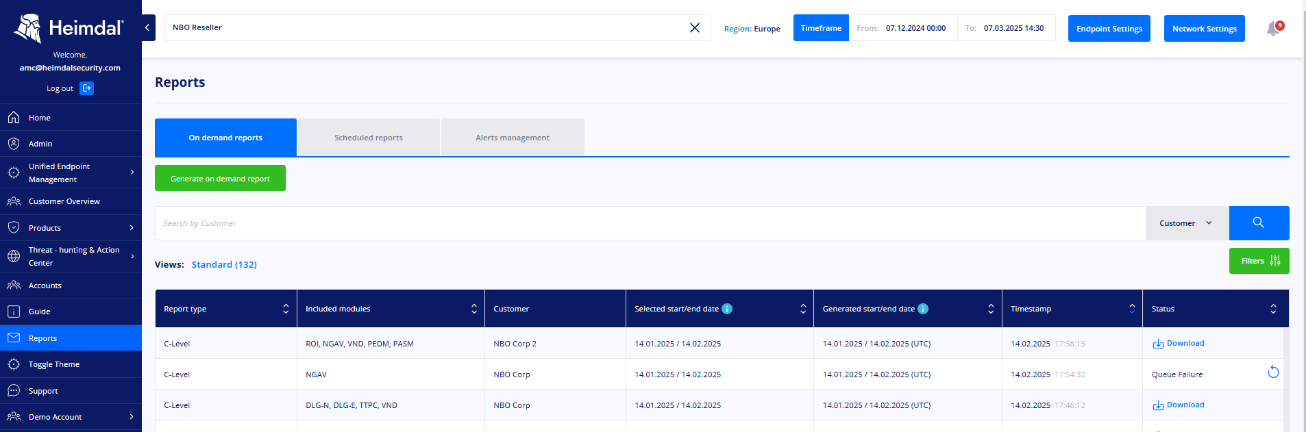Click the From date field
Viewport: 1306px width, 432px height.
pyautogui.click(x=903, y=28)
